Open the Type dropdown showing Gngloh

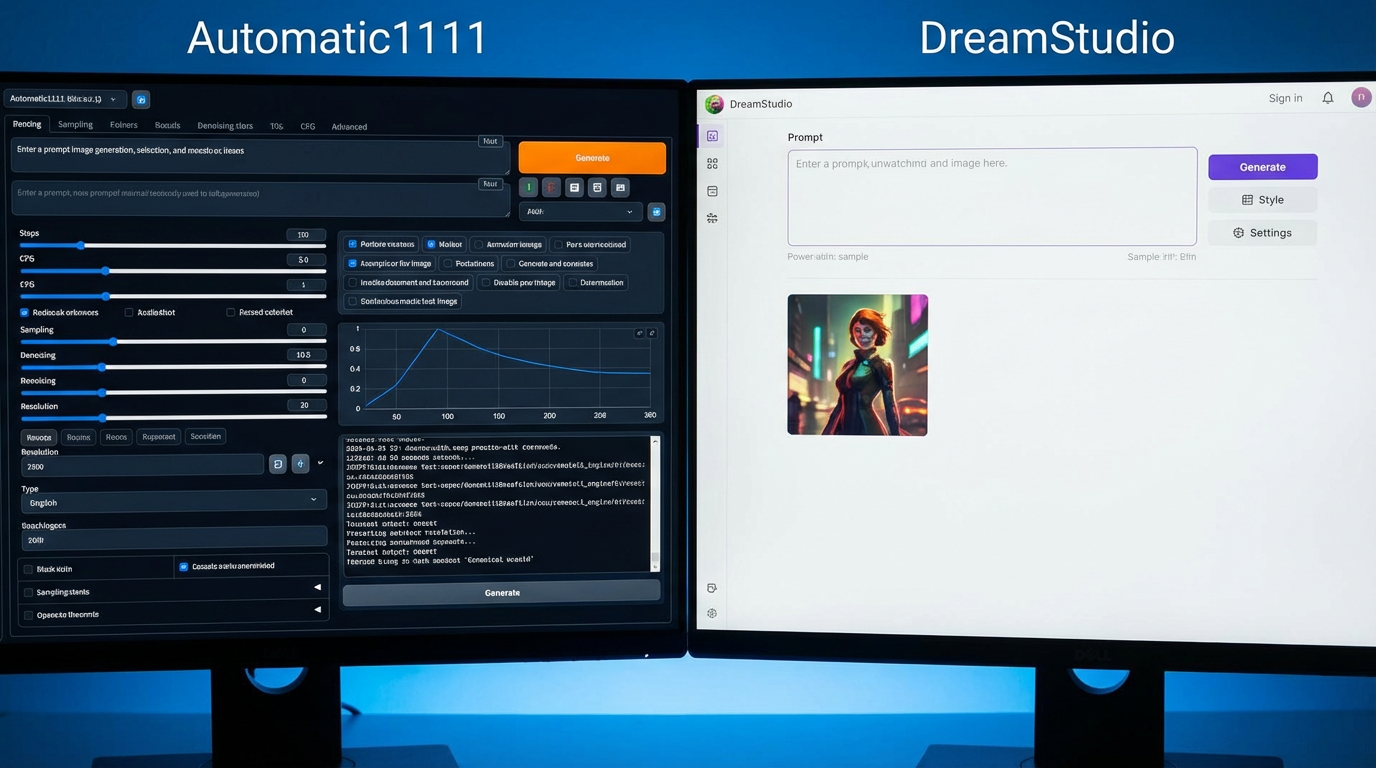[174, 502]
